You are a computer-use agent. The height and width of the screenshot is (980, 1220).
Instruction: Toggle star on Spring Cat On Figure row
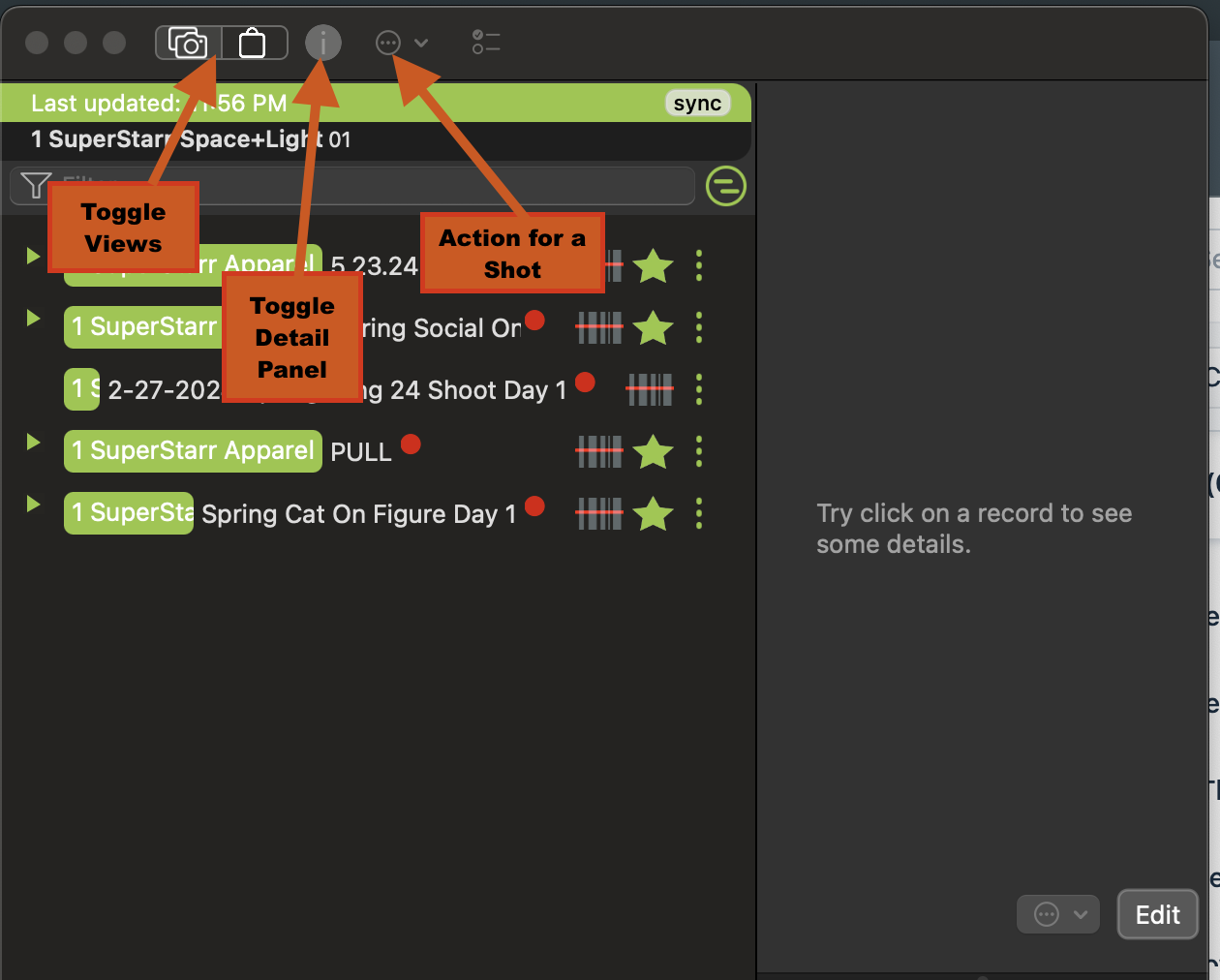click(x=654, y=513)
